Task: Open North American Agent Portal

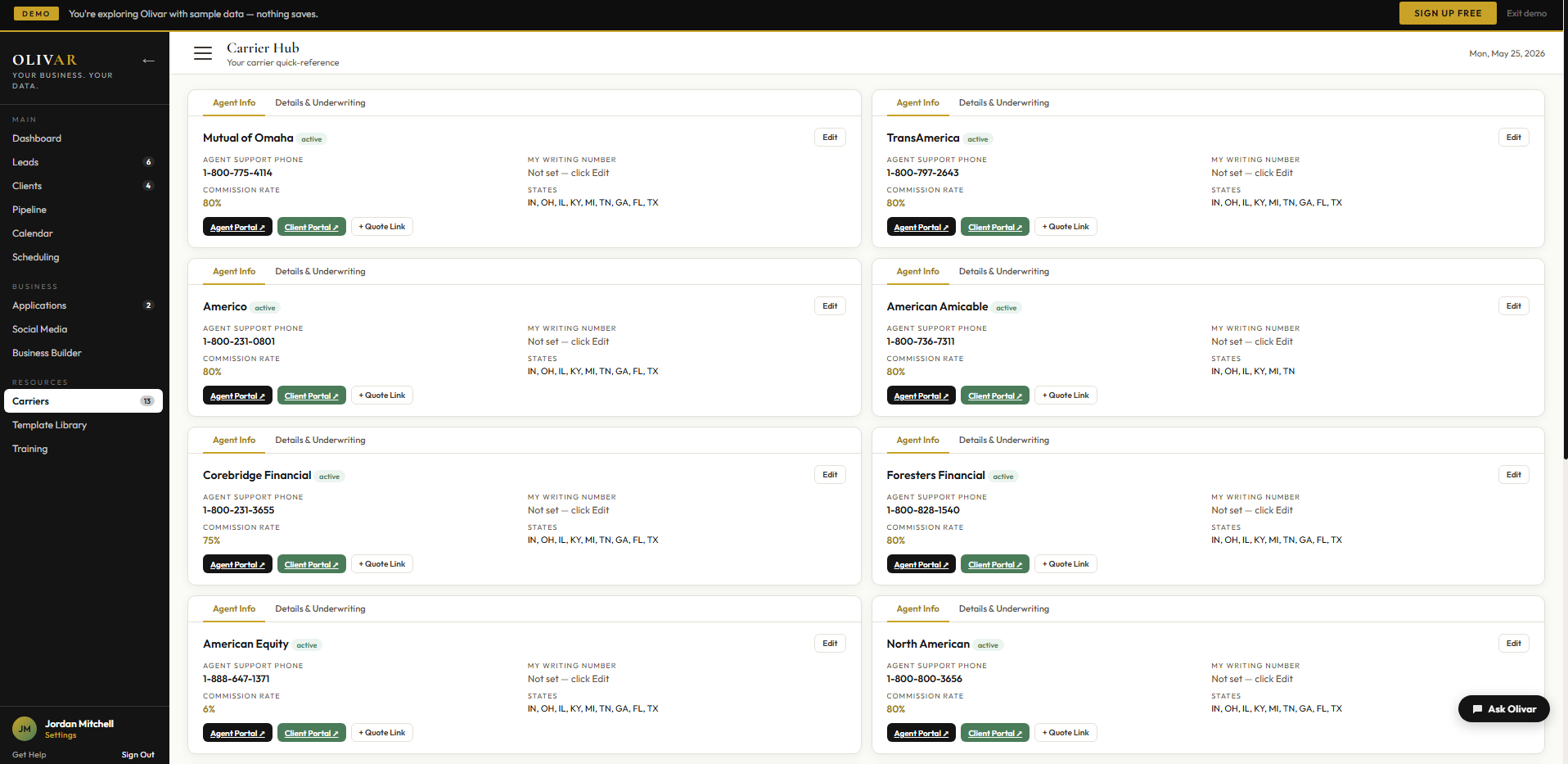Action: pyautogui.click(x=921, y=733)
